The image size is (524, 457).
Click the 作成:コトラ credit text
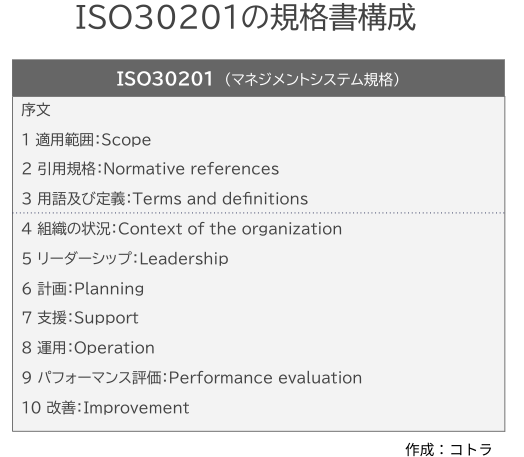pos(448,449)
